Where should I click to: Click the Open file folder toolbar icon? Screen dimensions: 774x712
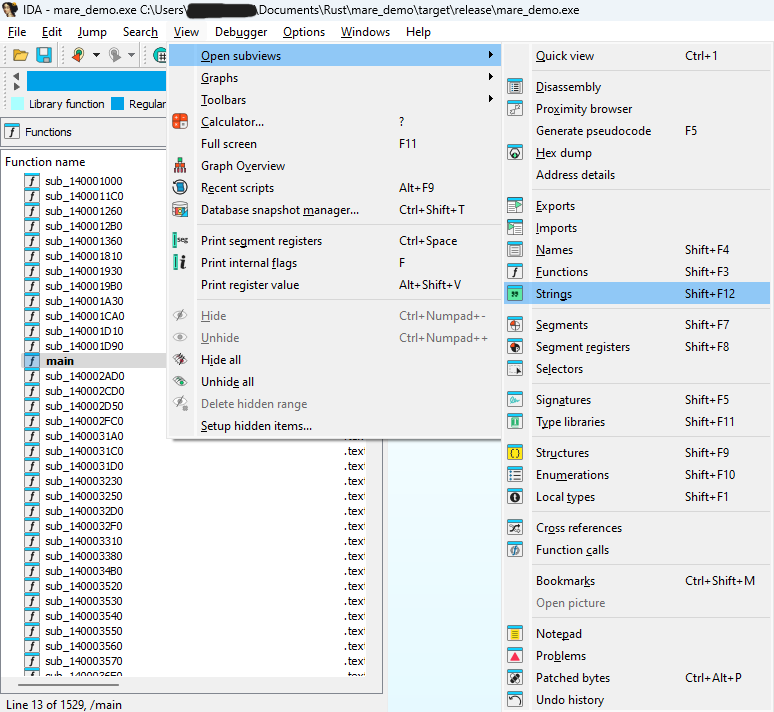20,55
